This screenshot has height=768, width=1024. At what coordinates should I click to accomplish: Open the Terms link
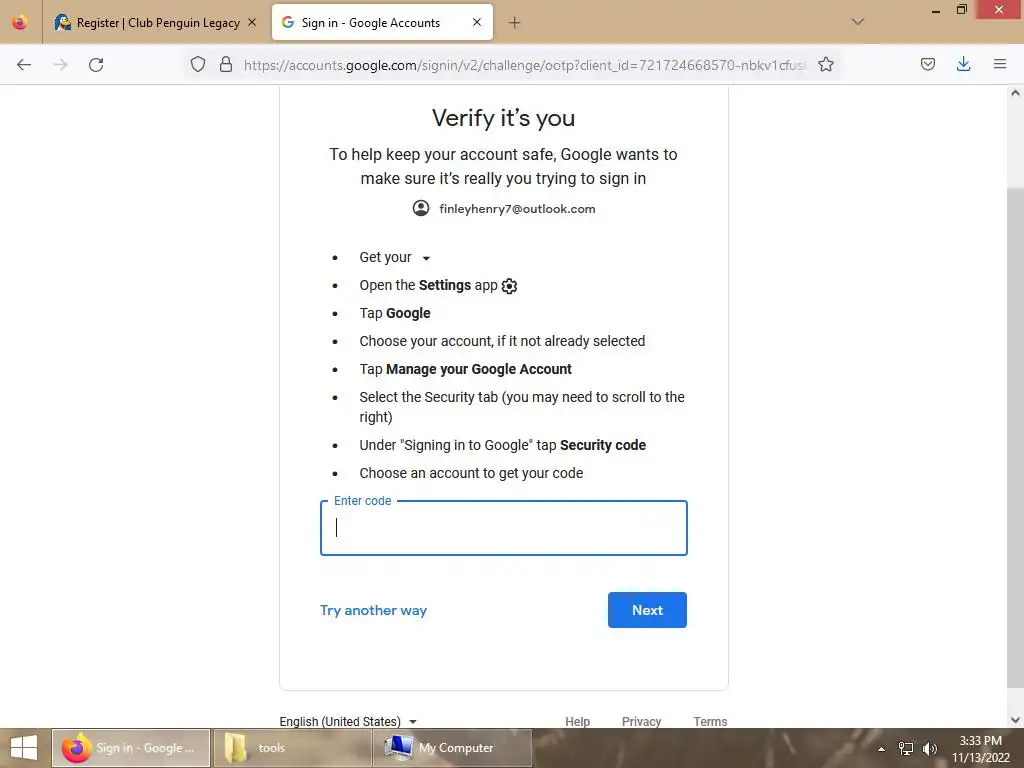tap(710, 722)
